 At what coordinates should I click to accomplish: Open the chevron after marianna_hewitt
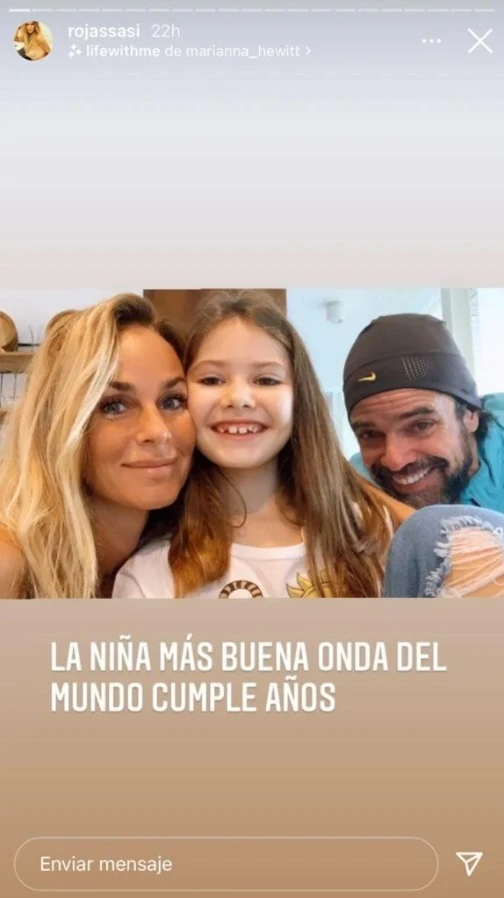coord(308,51)
